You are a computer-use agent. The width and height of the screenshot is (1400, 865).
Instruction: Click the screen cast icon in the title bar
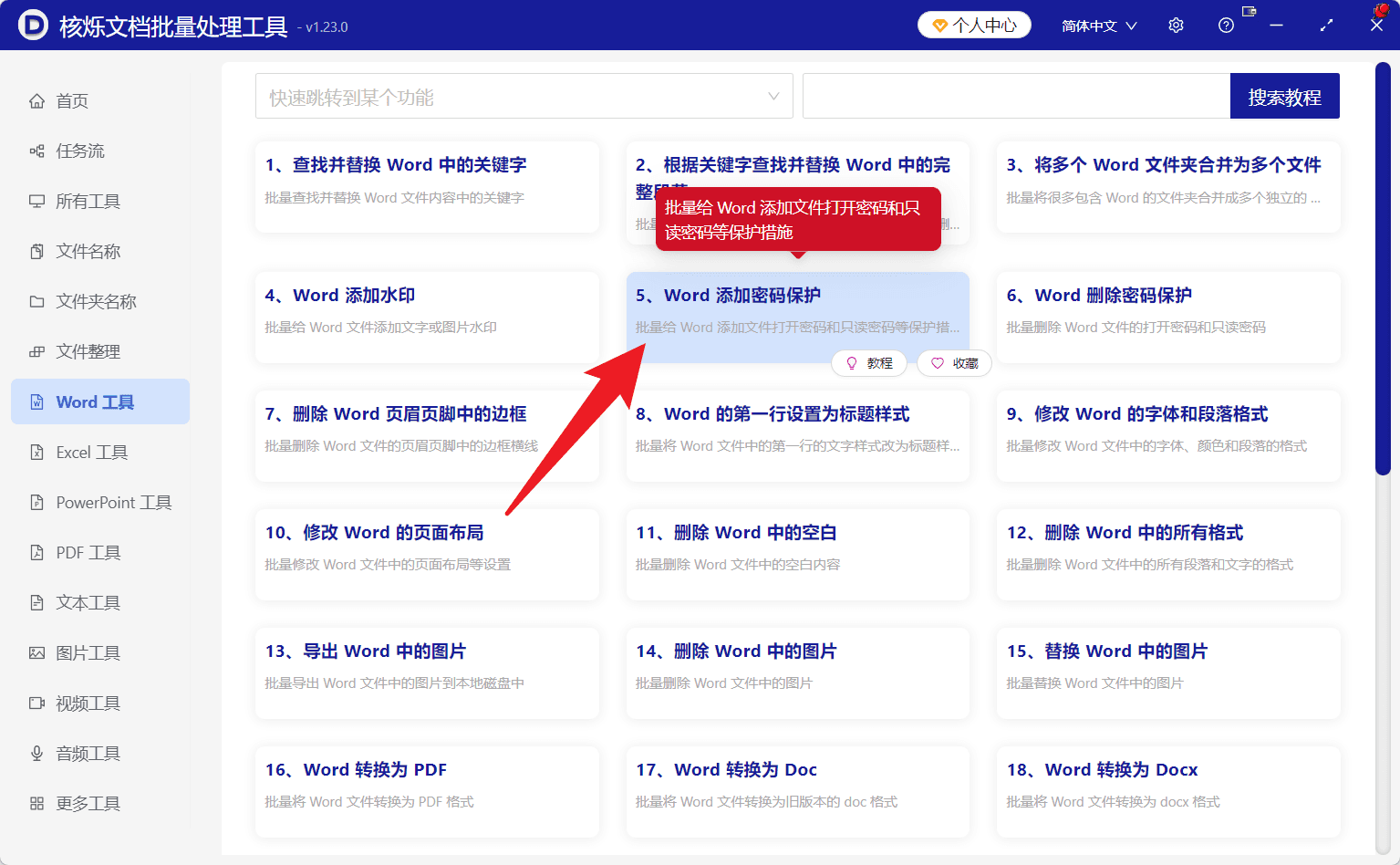(1250, 11)
